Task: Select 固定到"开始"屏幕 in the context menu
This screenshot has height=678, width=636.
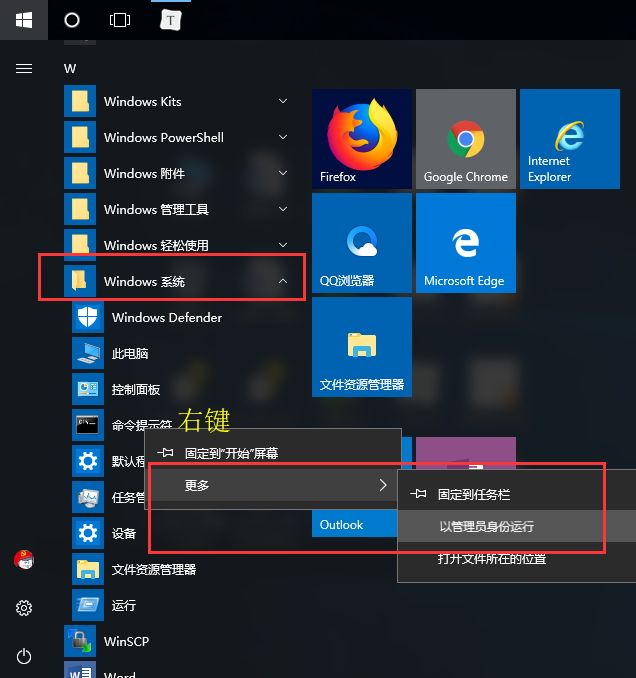Action: pyautogui.click(x=273, y=453)
